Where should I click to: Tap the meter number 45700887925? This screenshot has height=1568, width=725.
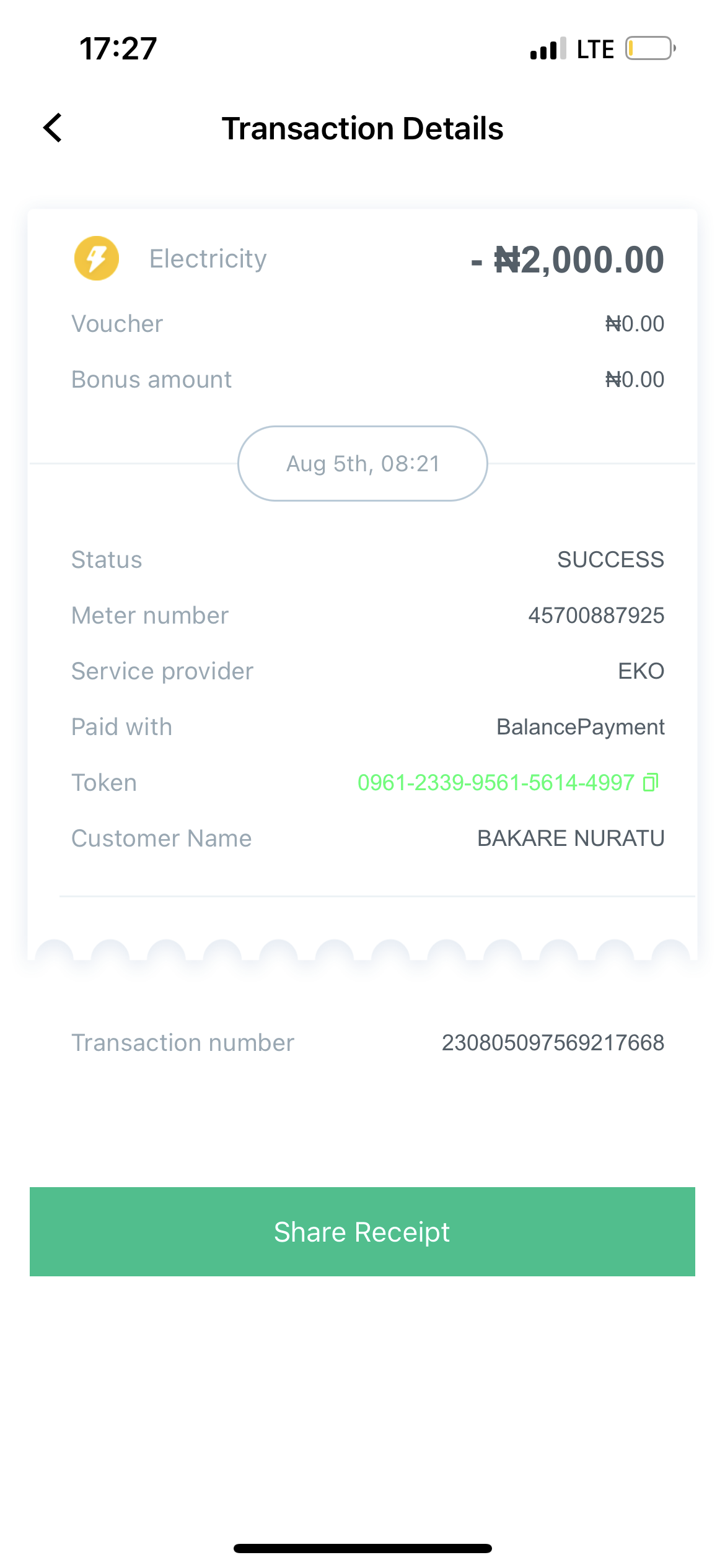(596, 616)
